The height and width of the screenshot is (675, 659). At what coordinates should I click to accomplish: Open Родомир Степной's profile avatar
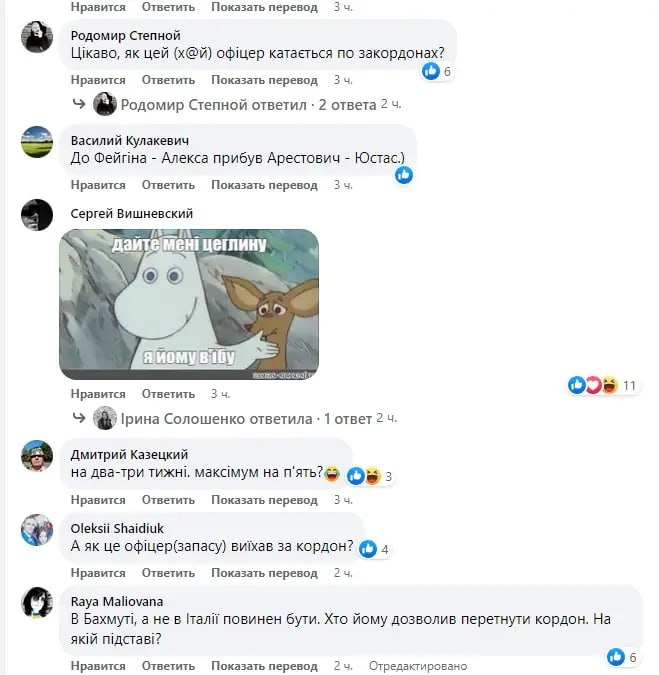coord(37,37)
